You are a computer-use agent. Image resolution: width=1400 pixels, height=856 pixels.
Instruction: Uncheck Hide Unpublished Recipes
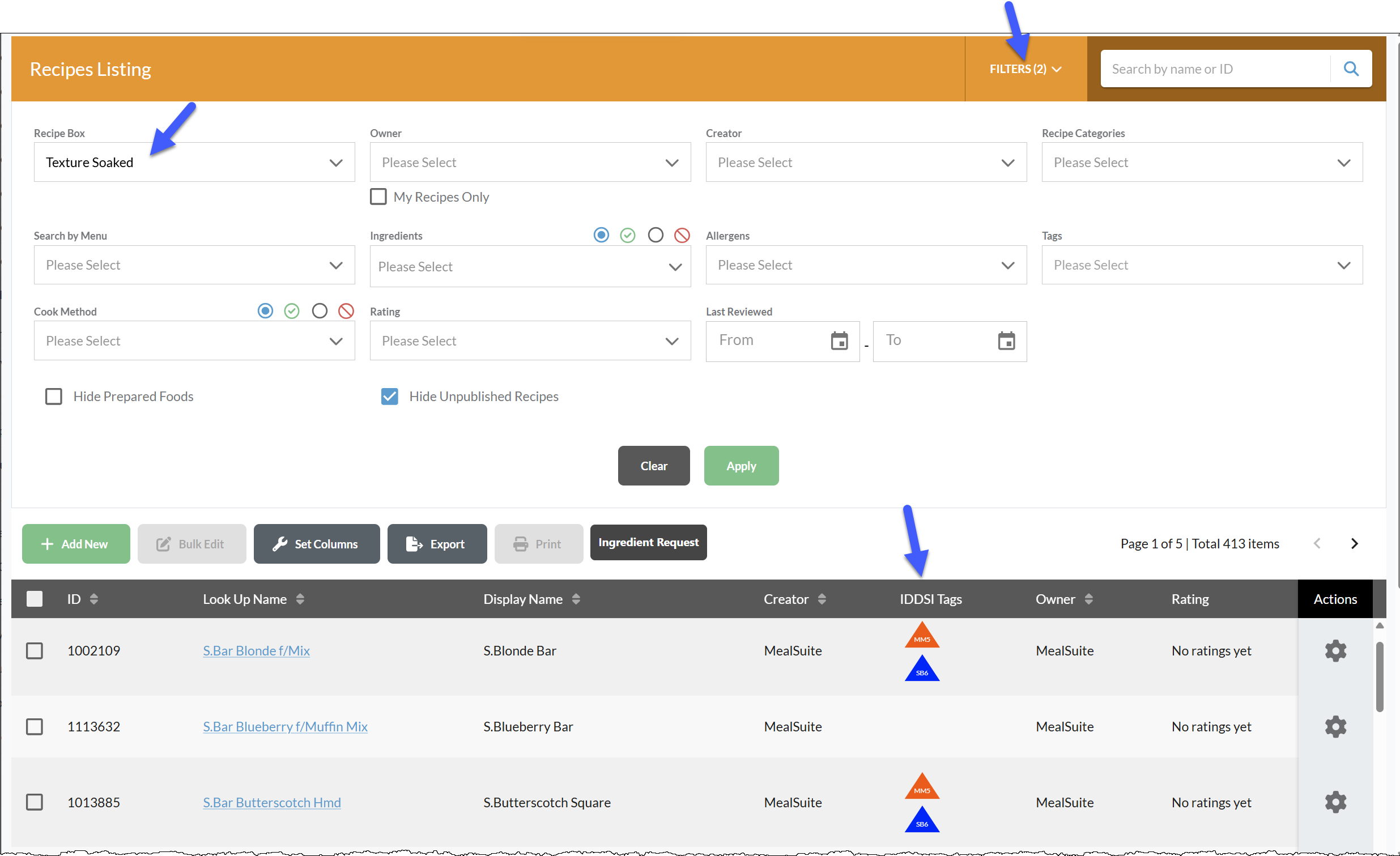pos(389,396)
